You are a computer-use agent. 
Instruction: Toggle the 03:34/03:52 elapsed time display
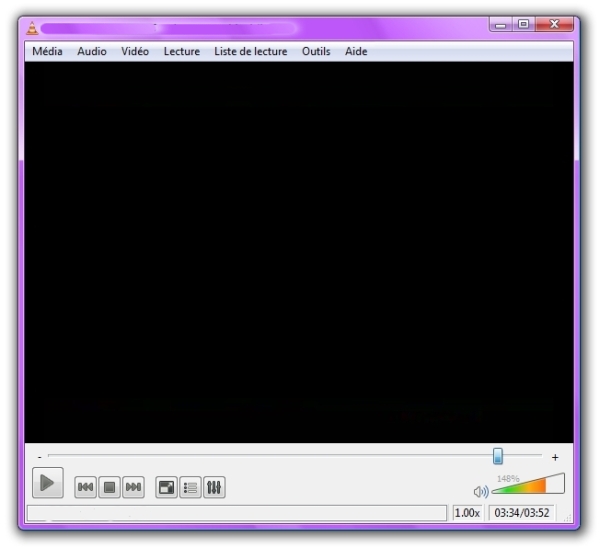tap(522, 513)
